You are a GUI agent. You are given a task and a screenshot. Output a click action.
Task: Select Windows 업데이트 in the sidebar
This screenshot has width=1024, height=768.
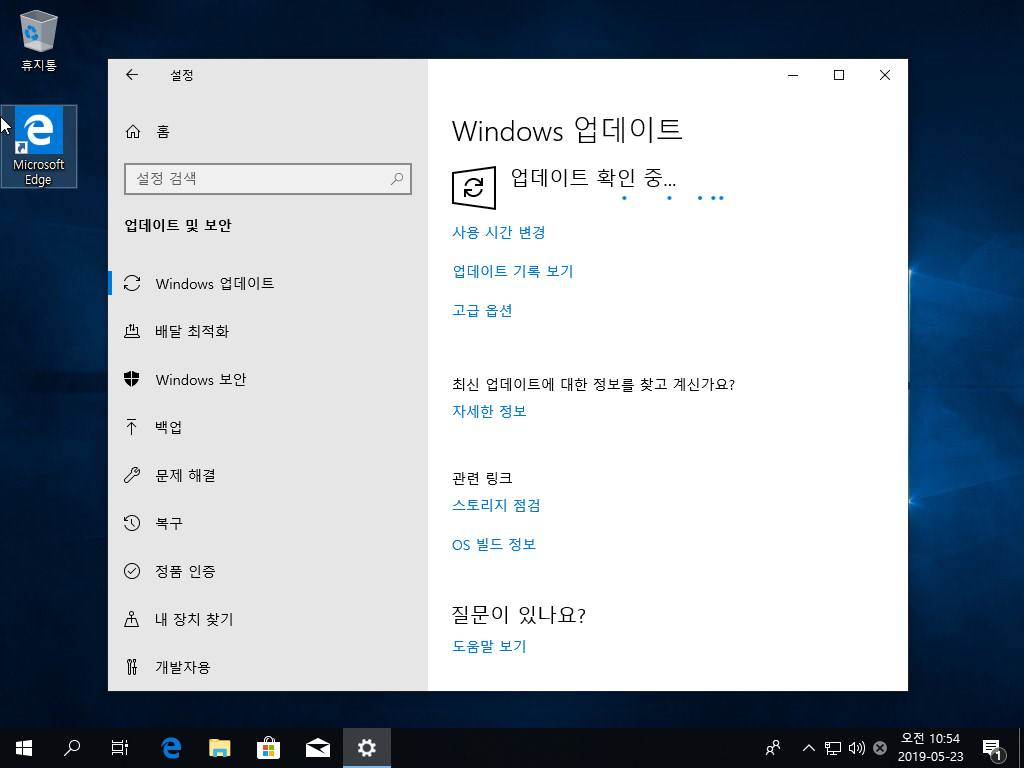coord(268,283)
